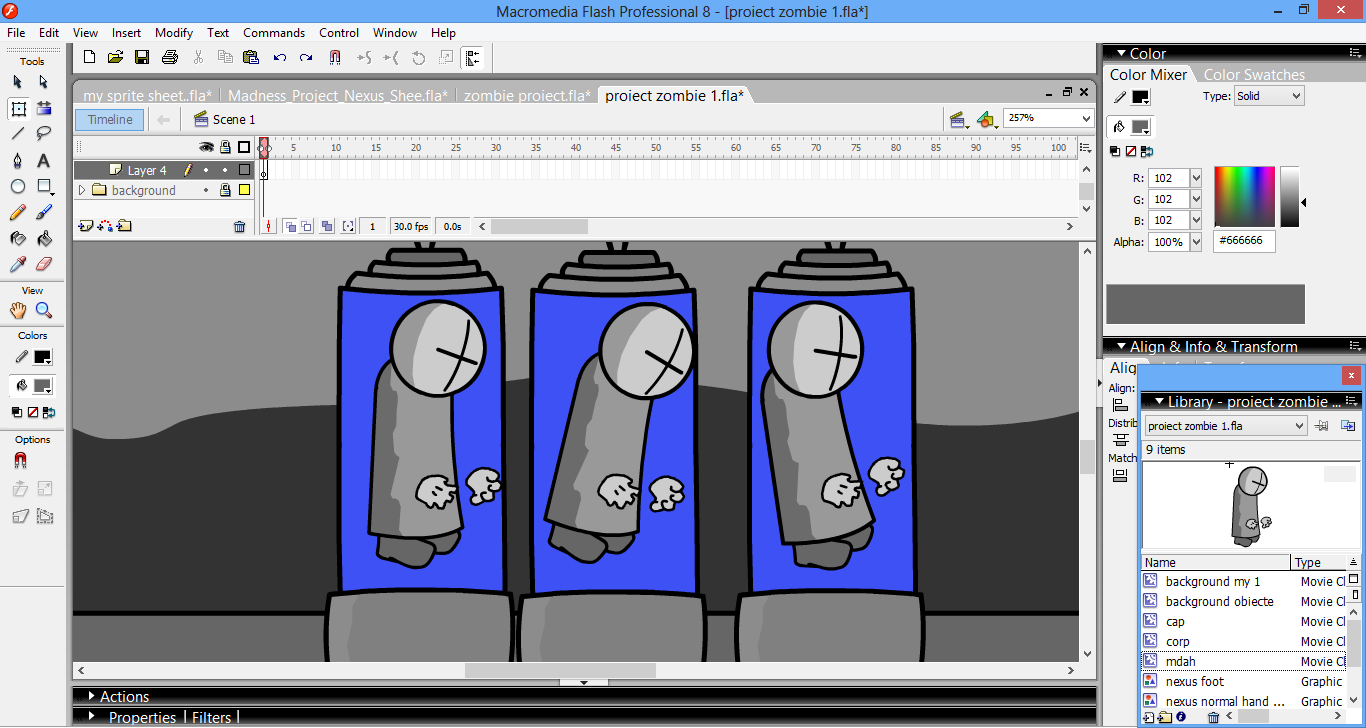The image size is (1366, 728).
Task: Switch to the Color Swatches tab
Action: [x=1254, y=75]
